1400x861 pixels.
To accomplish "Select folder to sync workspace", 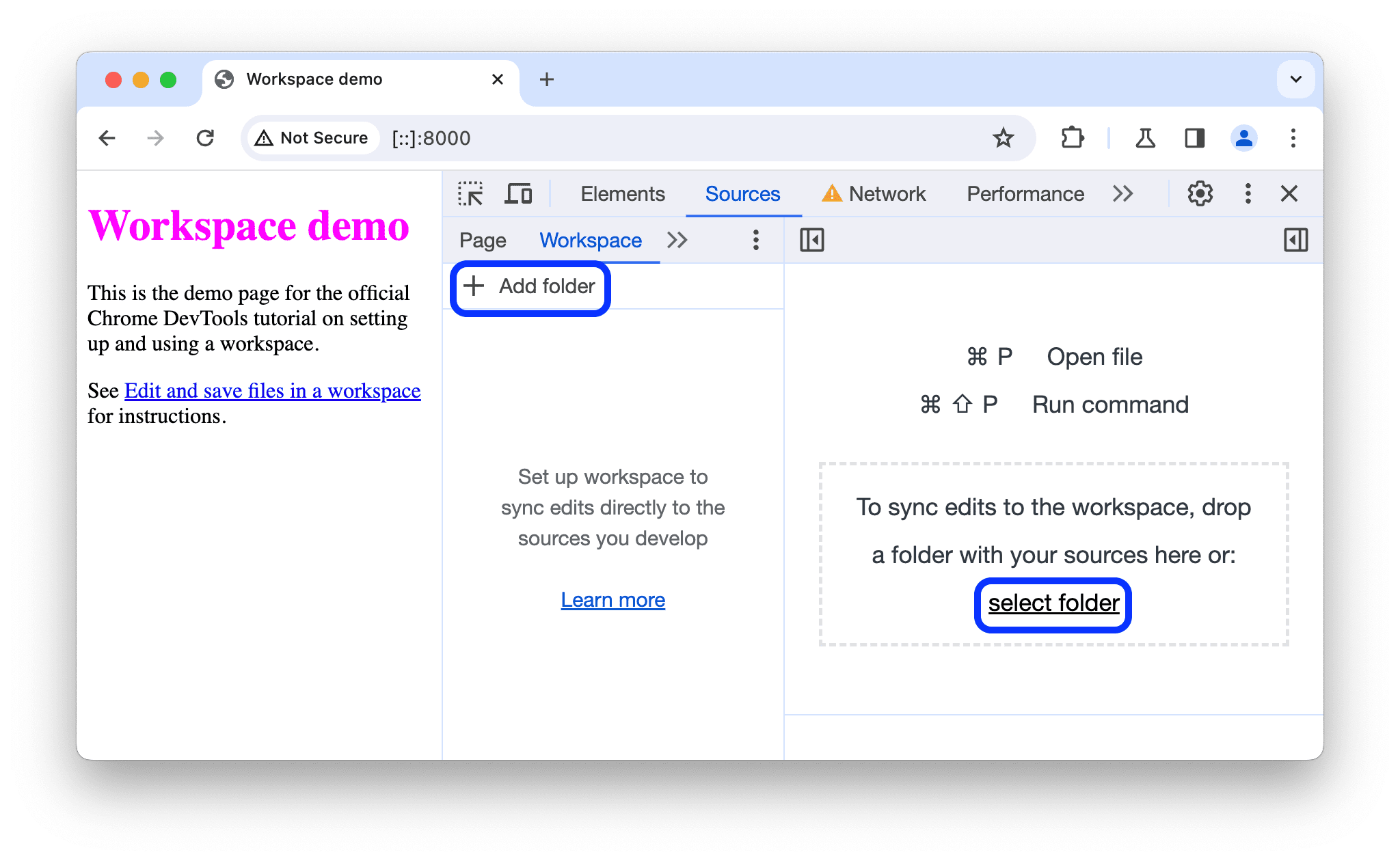I will [1052, 602].
